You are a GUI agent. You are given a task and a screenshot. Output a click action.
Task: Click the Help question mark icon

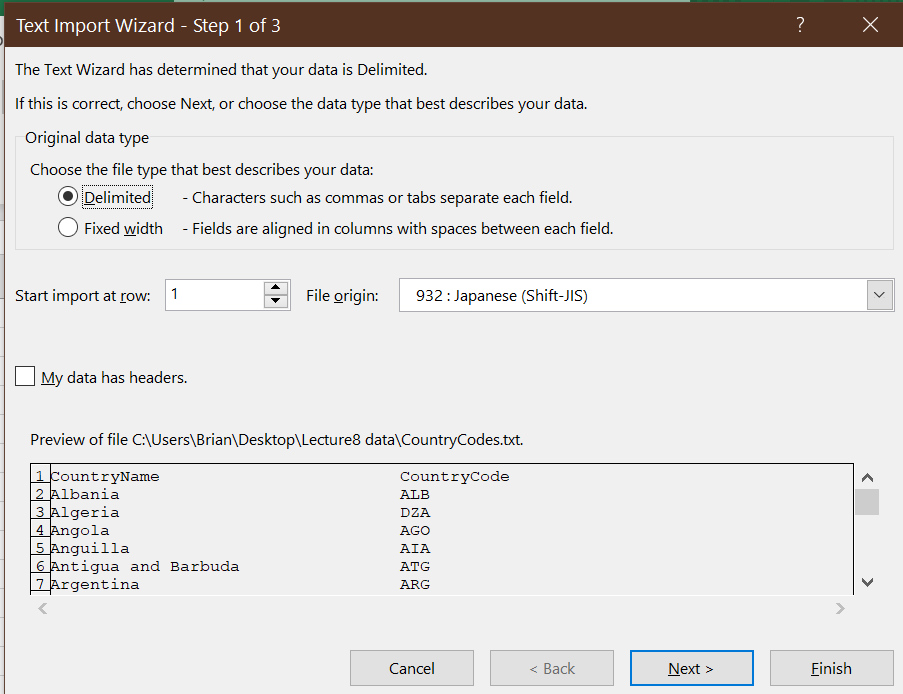point(799,25)
